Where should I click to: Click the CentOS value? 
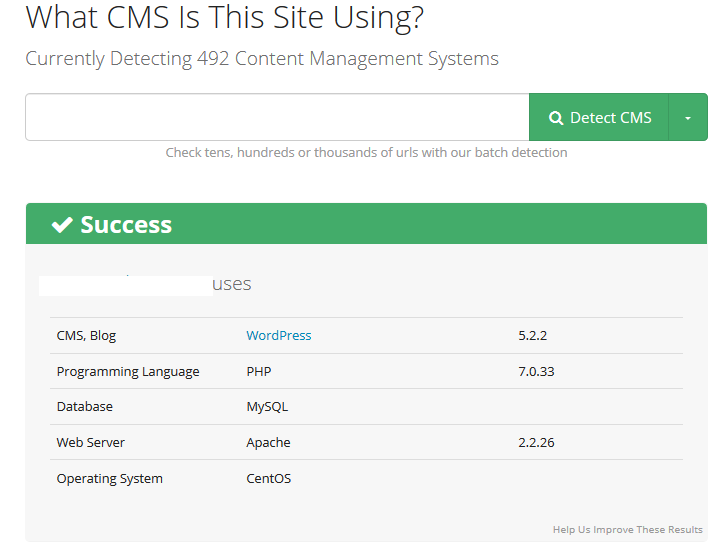[268, 478]
